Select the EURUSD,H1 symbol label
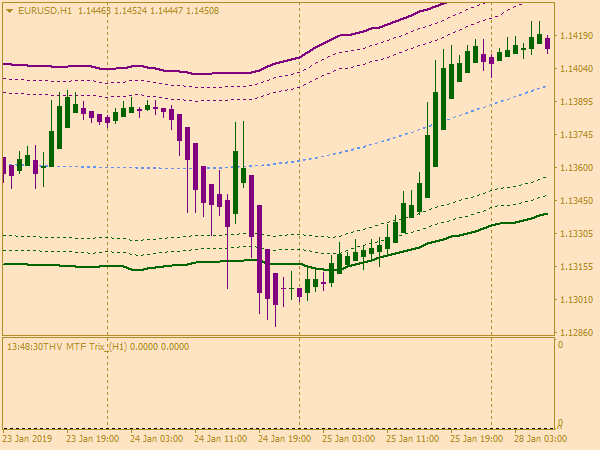Viewport: 600px width, 450px height. [45, 11]
